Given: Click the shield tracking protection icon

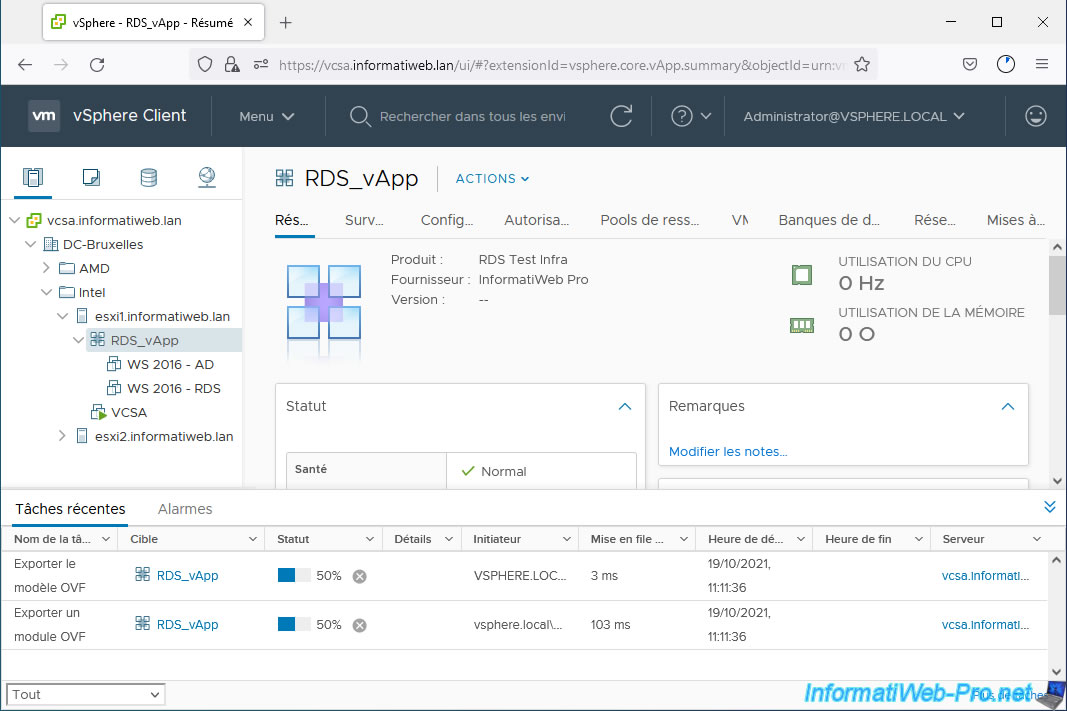Looking at the screenshot, I should [x=205, y=65].
